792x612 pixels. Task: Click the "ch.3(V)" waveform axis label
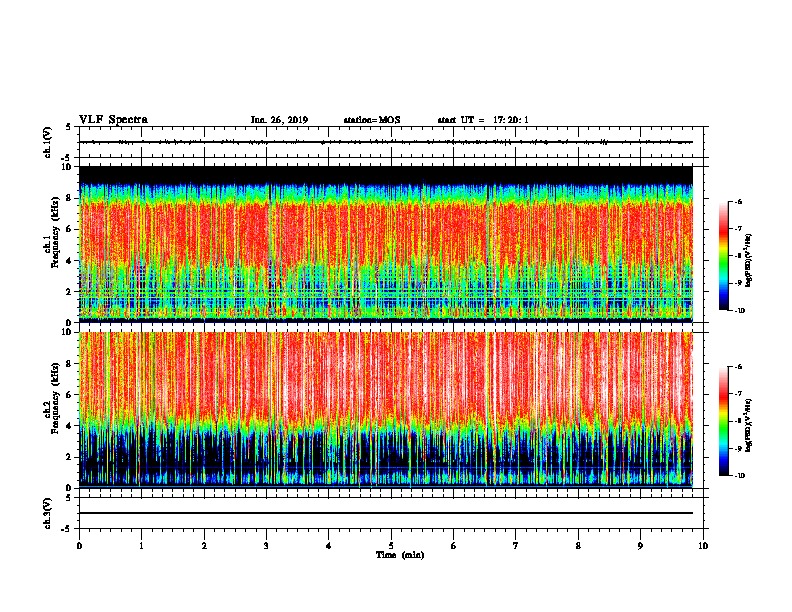click(47, 513)
